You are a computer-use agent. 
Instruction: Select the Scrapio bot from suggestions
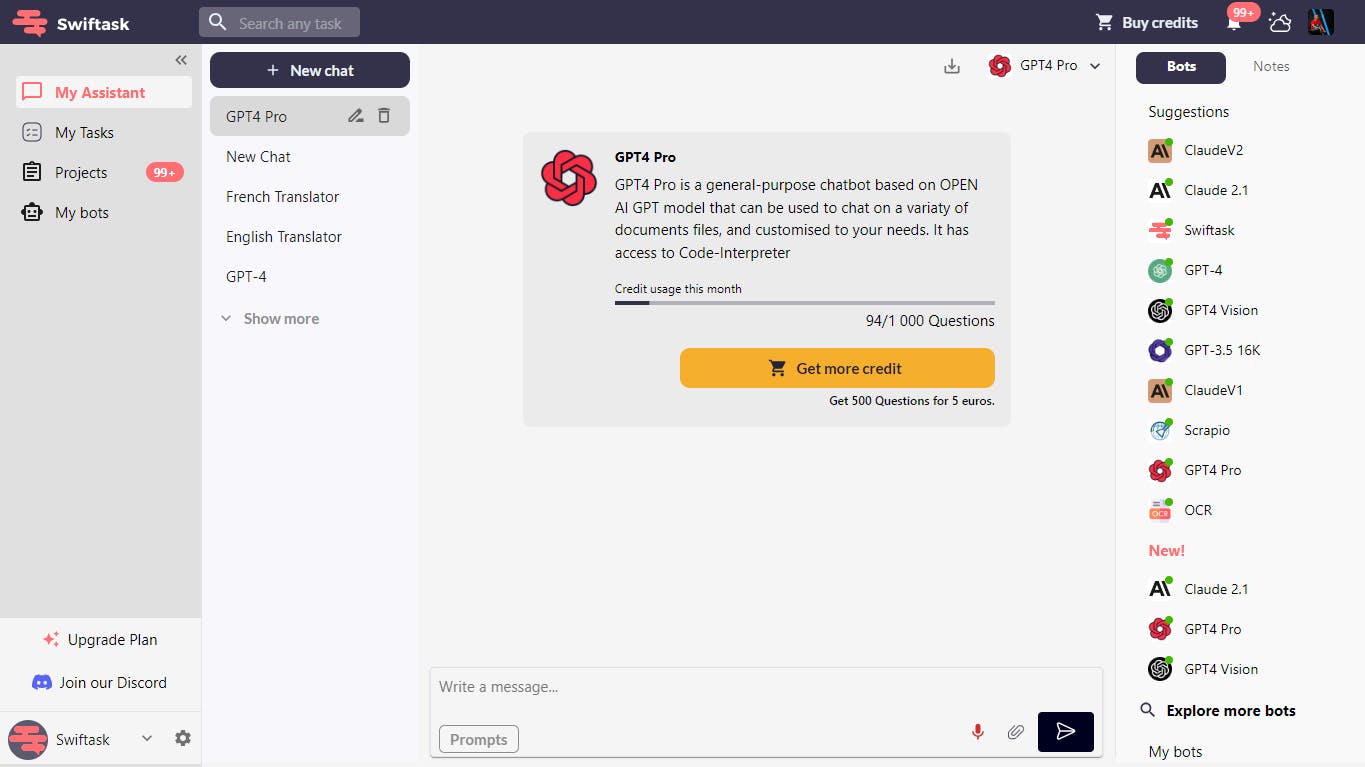point(1206,430)
